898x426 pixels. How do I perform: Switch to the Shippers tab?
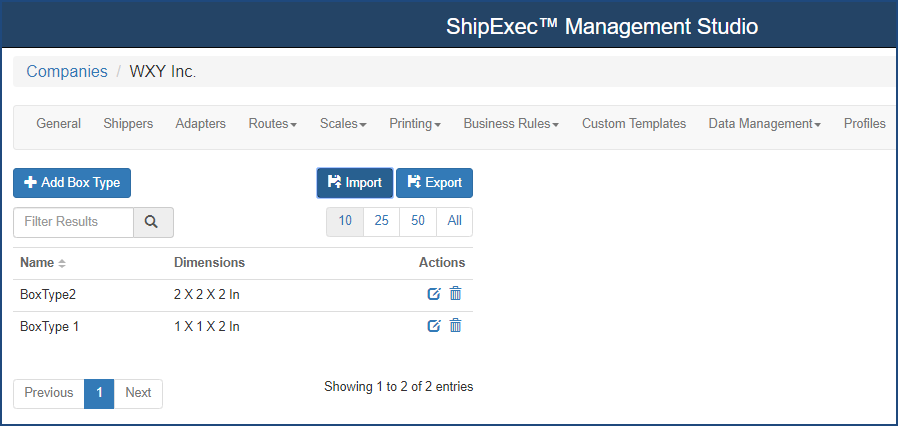[128, 124]
